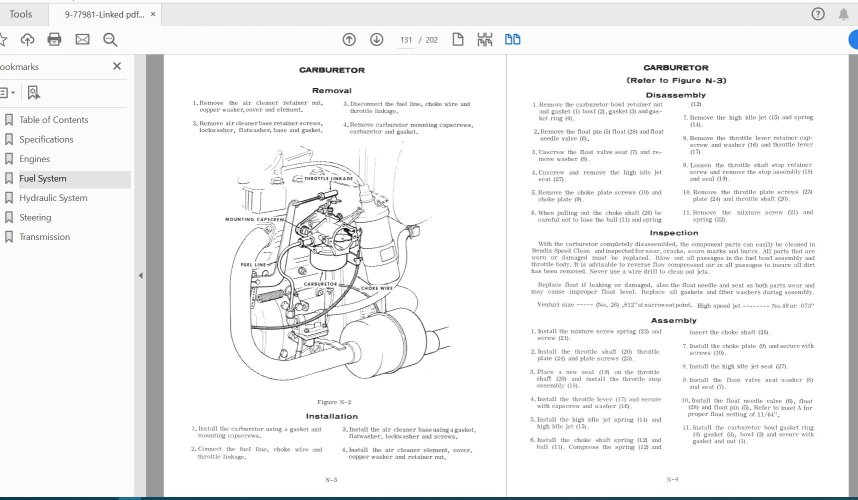Click the find current bookmark icon
The height and width of the screenshot is (500, 858).
click(x=33, y=92)
